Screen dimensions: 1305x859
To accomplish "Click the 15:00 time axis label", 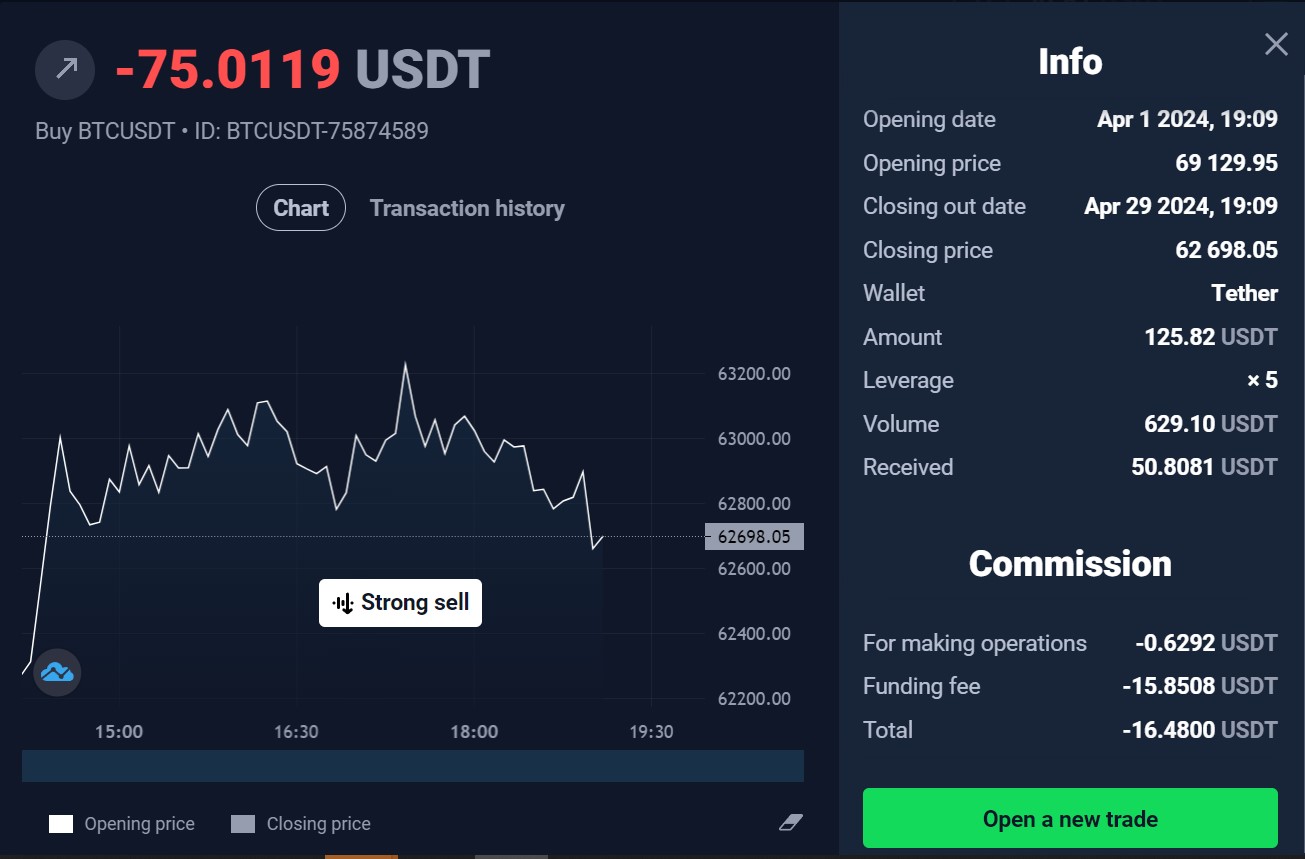I will tap(119, 732).
